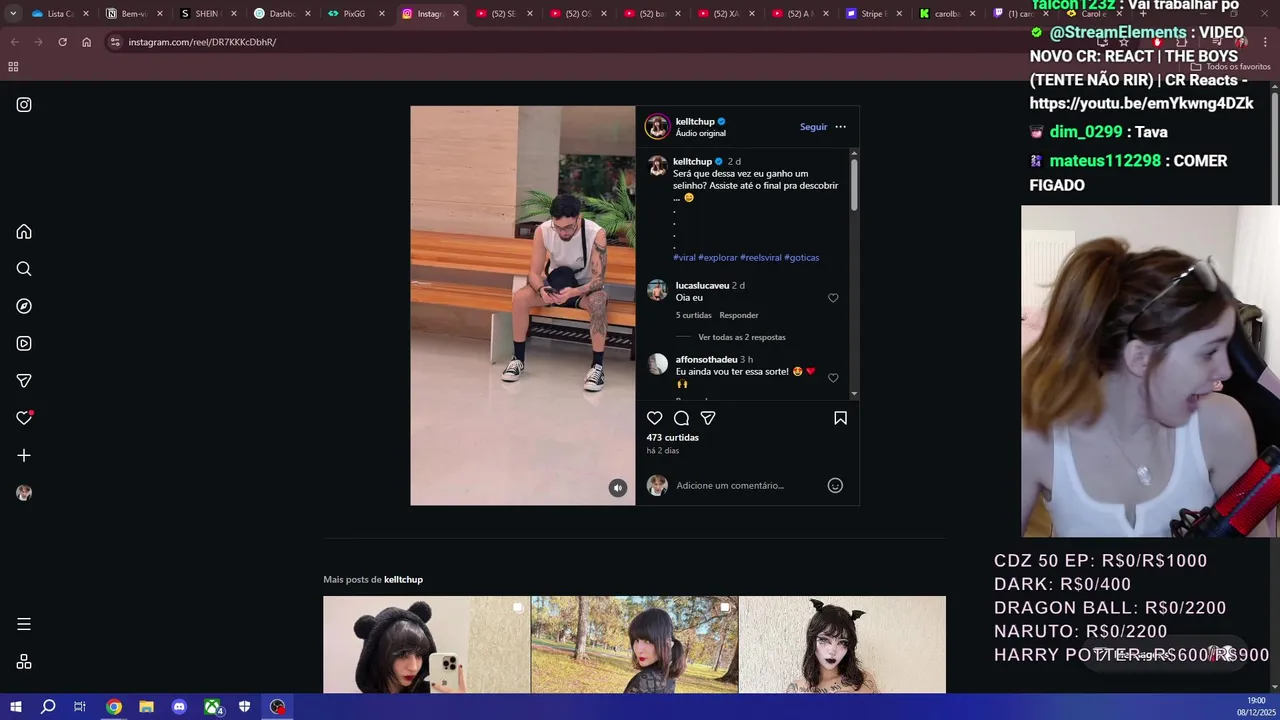This screenshot has width=1280, height=720.
Task: Switch to the SHEIN browser tab
Action: 208,14
